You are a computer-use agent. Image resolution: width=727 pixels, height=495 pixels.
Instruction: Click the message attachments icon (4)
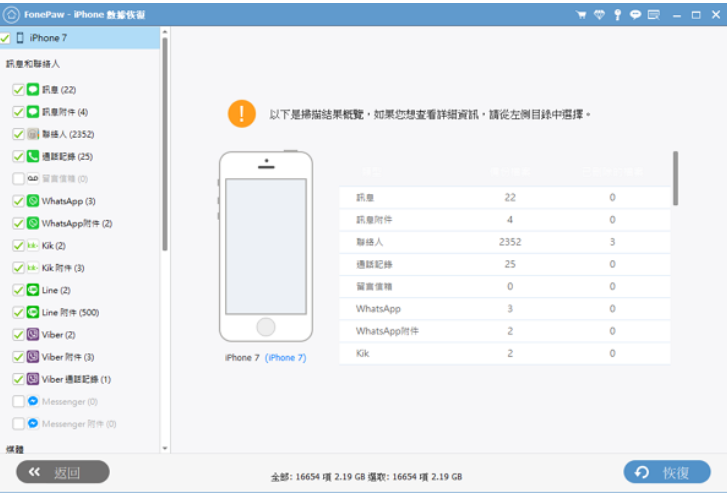point(32,112)
